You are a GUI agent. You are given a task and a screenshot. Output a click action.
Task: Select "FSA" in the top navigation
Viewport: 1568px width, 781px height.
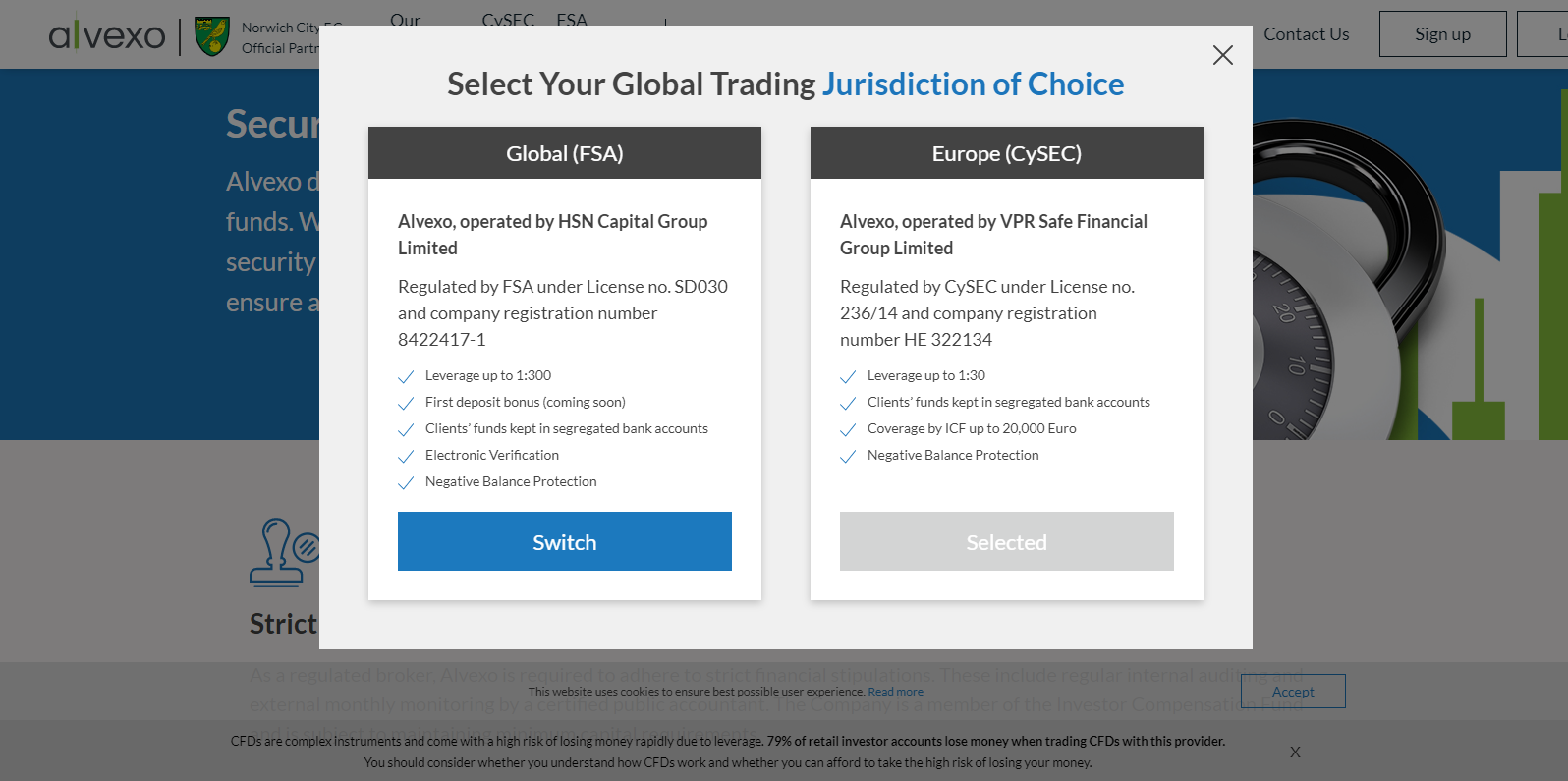[x=573, y=21]
